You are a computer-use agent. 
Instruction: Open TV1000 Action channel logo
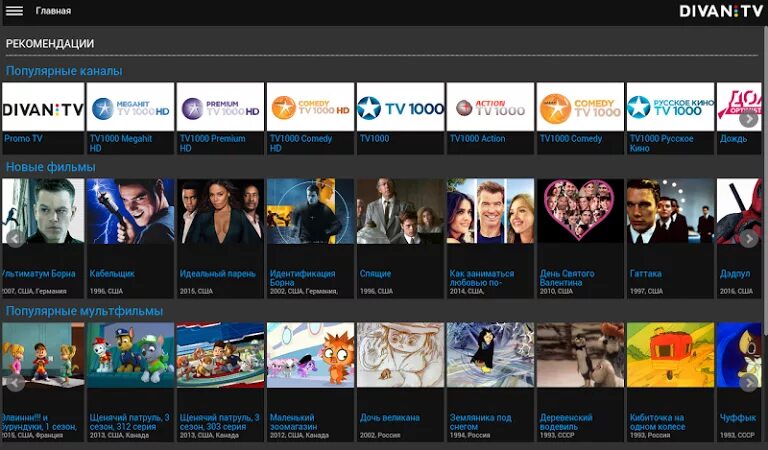[x=491, y=107]
